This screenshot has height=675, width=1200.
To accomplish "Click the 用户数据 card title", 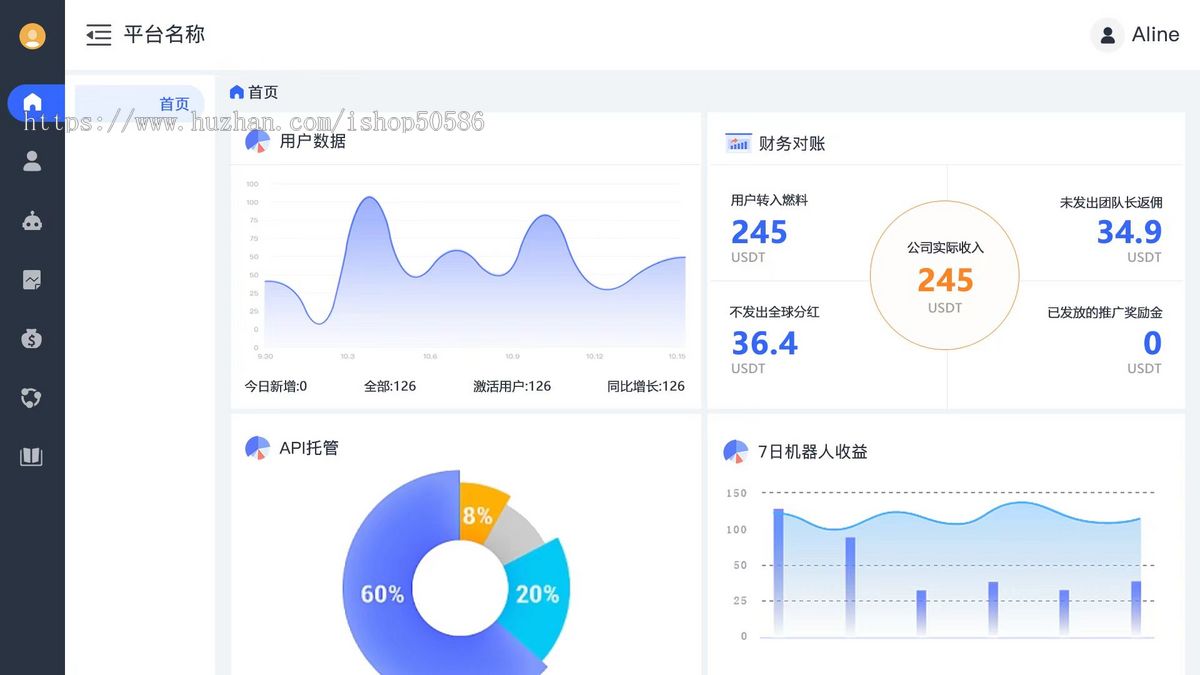I will coord(313,141).
